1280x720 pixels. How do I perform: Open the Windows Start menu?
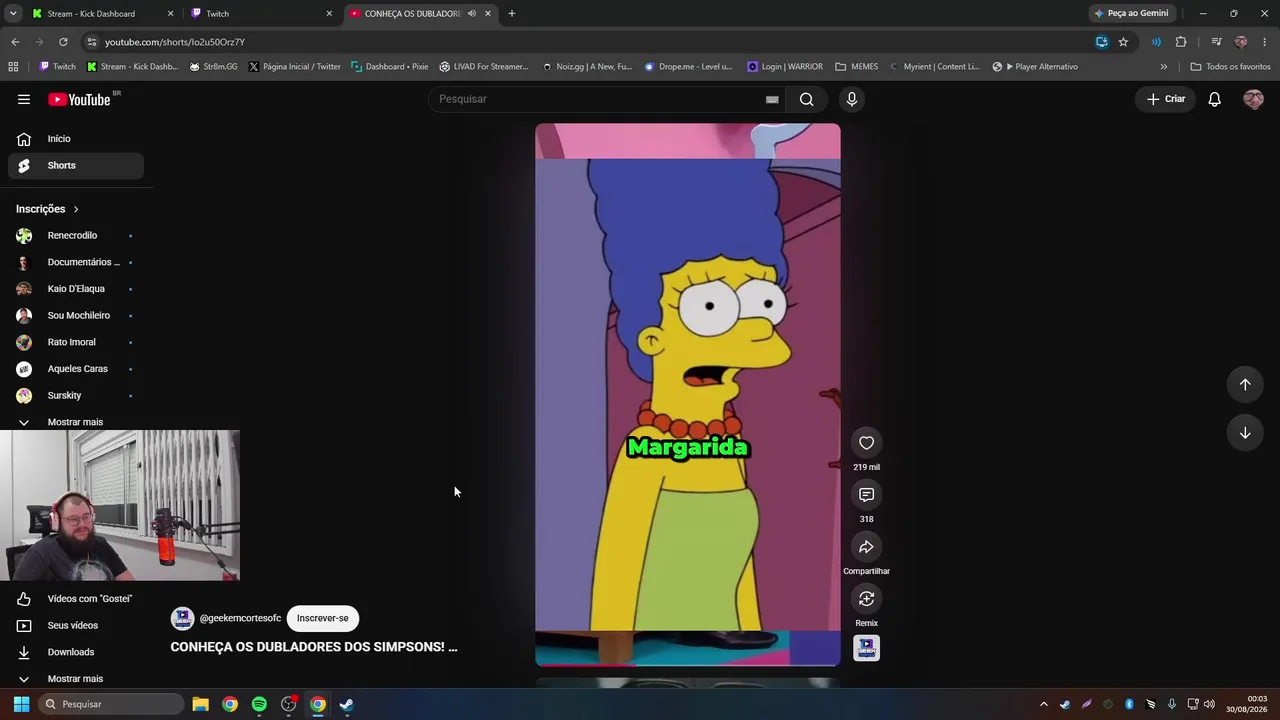[21, 704]
